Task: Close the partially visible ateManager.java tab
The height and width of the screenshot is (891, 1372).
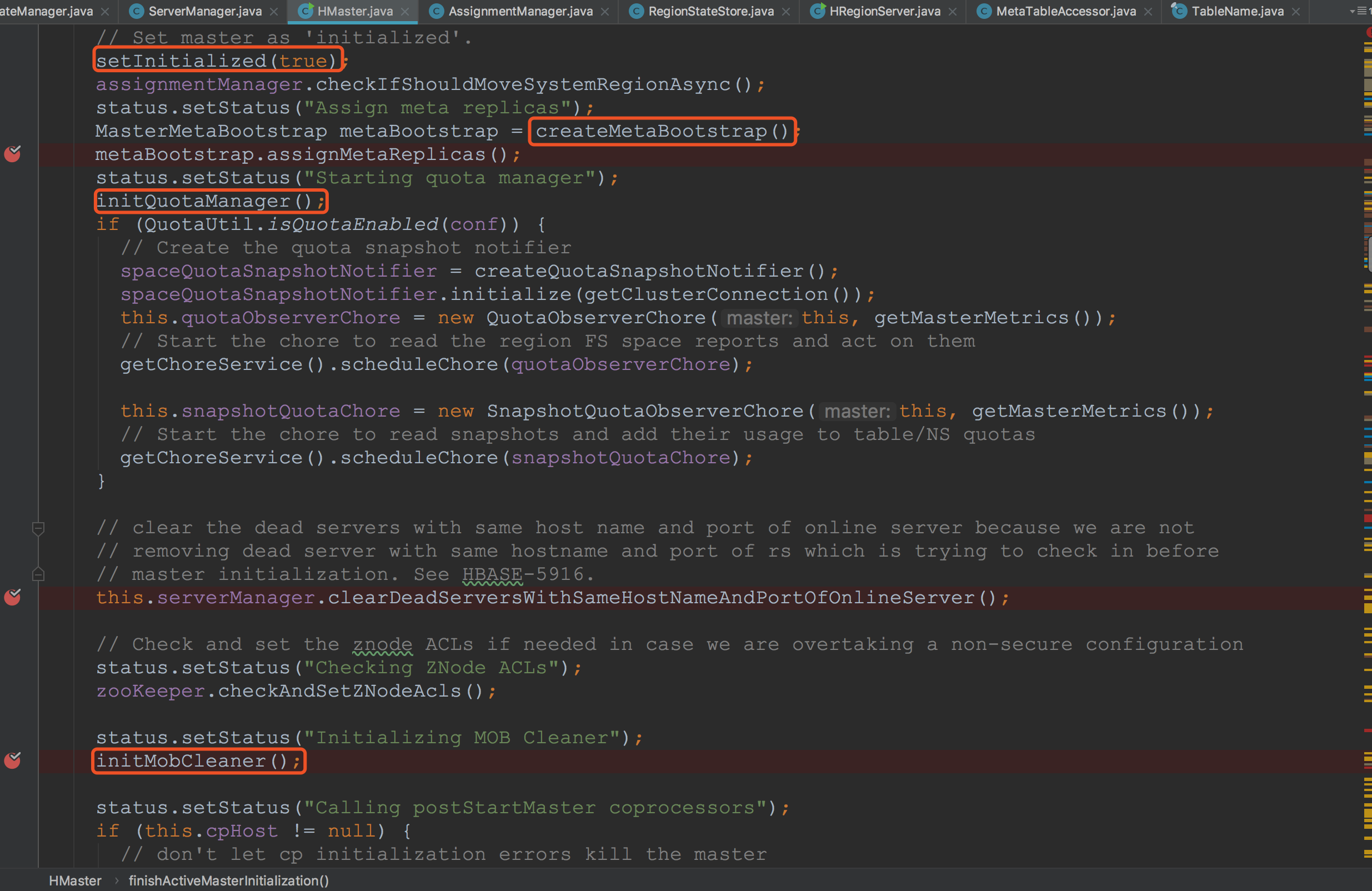Action: (x=105, y=12)
